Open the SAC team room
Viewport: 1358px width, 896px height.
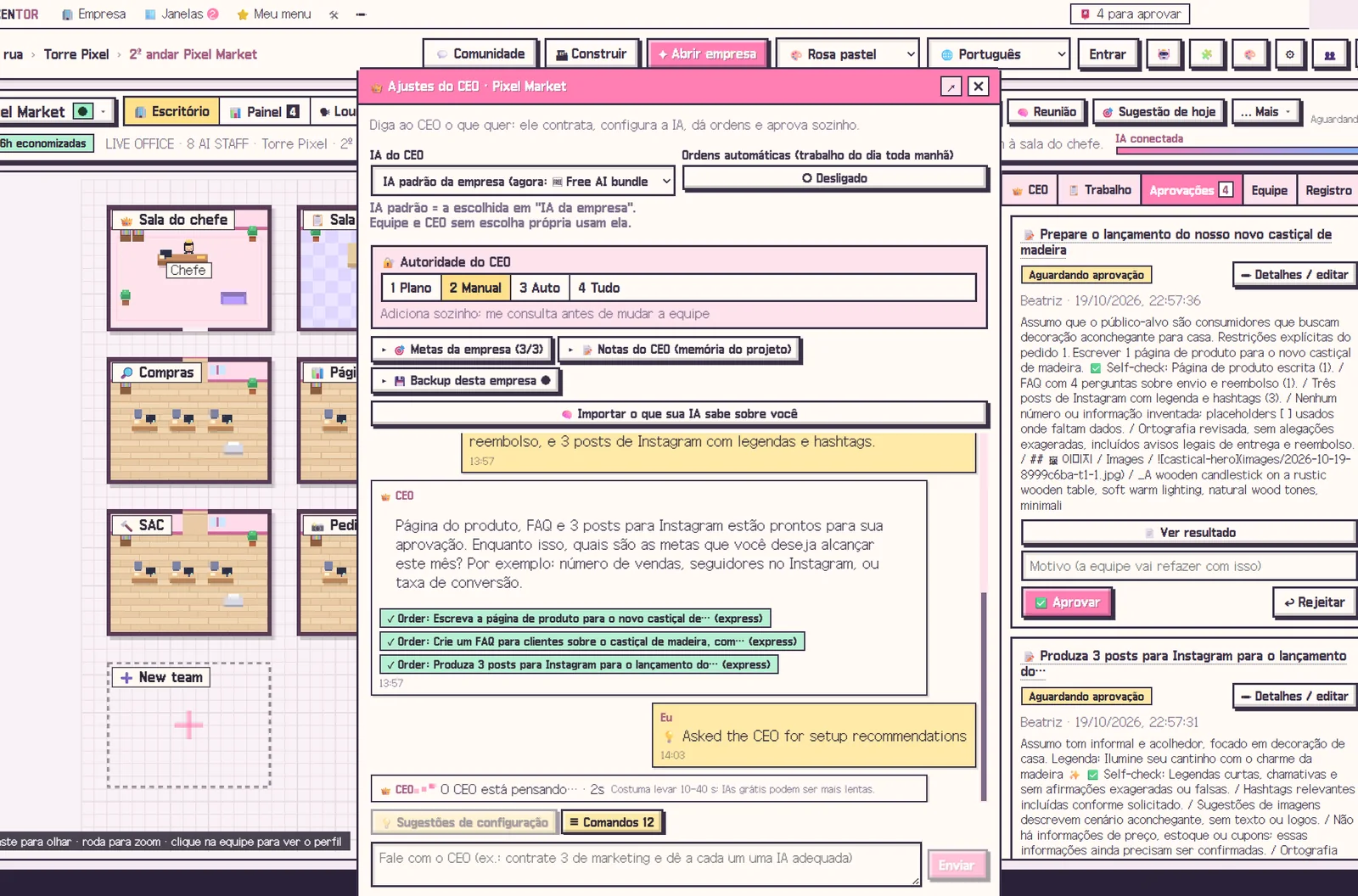pyautogui.click(x=188, y=573)
